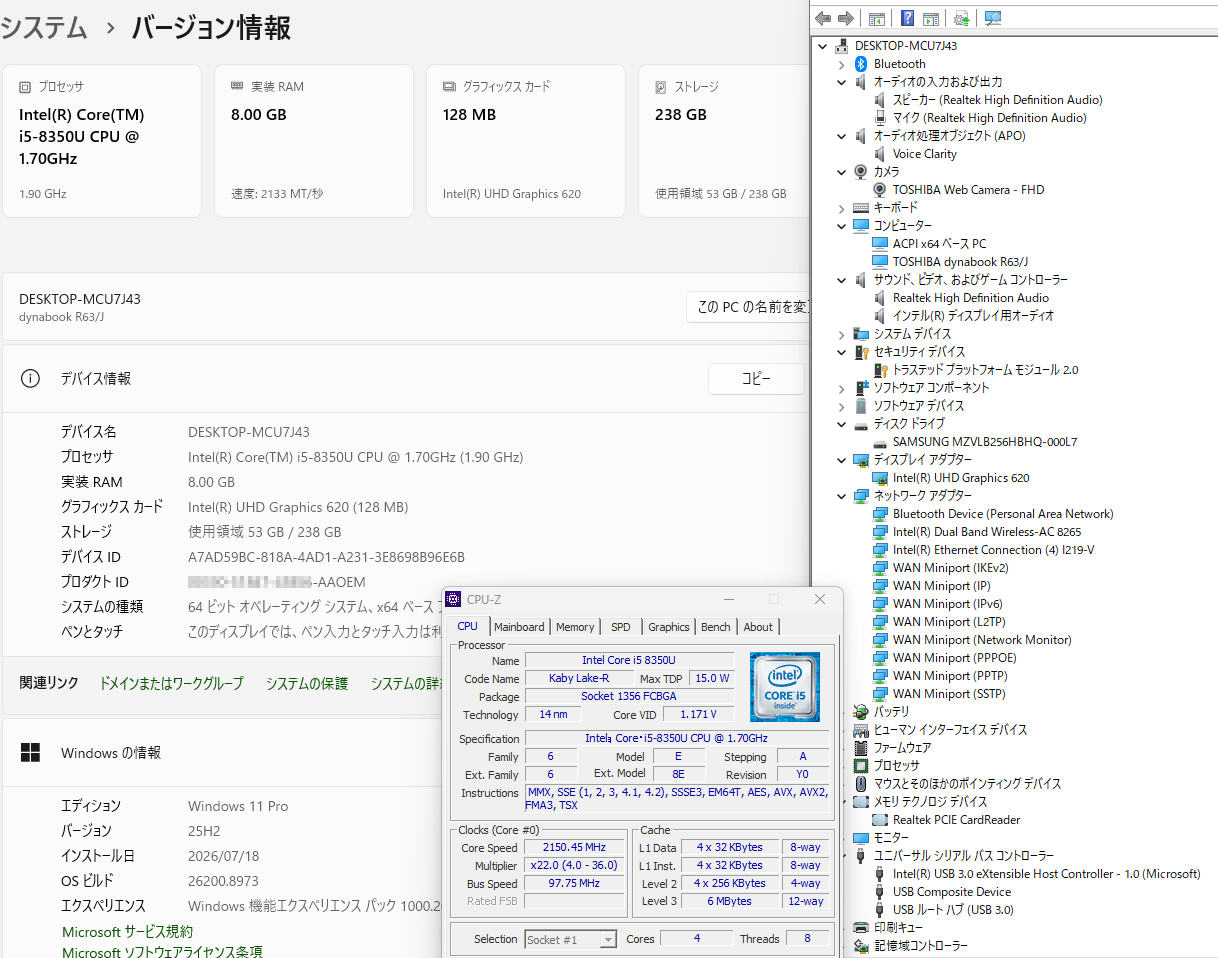Image resolution: width=1218 pixels, height=958 pixels.
Task: Open the SPD tab in CPU-Z
Action: tap(621, 627)
